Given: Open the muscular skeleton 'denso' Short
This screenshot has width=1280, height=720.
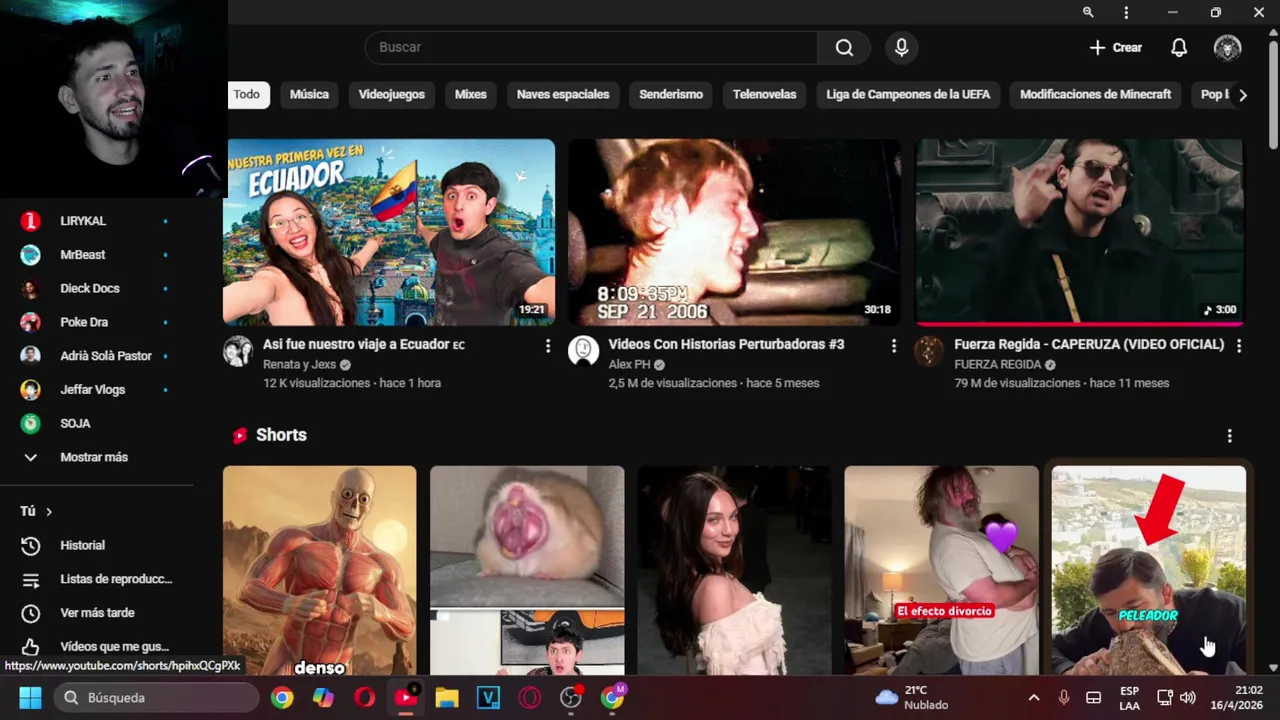Looking at the screenshot, I should (x=319, y=570).
